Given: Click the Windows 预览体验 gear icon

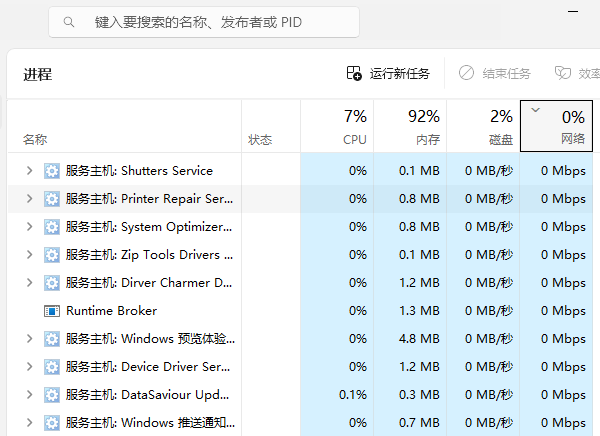Looking at the screenshot, I should (x=52, y=339).
